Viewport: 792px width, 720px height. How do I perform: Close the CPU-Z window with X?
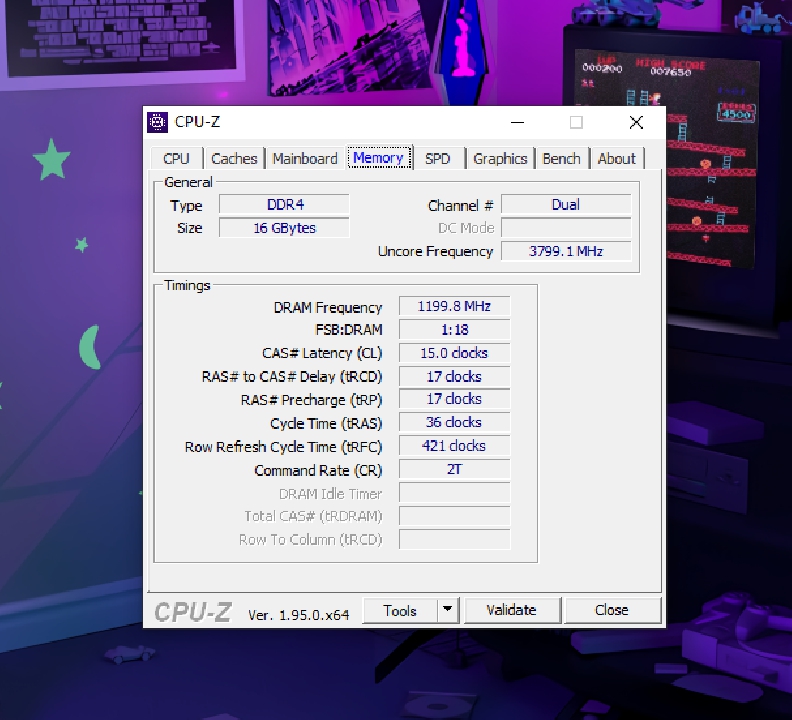(636, 122)
